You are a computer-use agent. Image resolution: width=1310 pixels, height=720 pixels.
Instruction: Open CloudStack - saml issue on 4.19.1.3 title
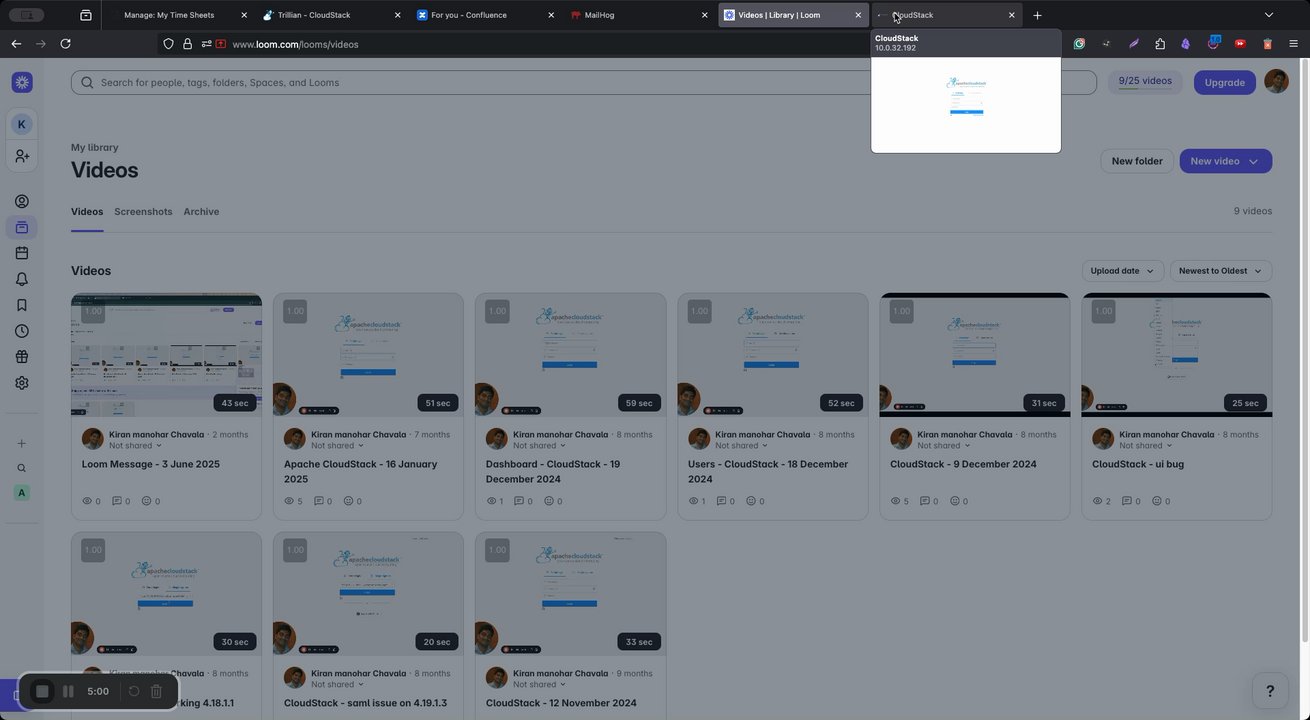point(365,703)
